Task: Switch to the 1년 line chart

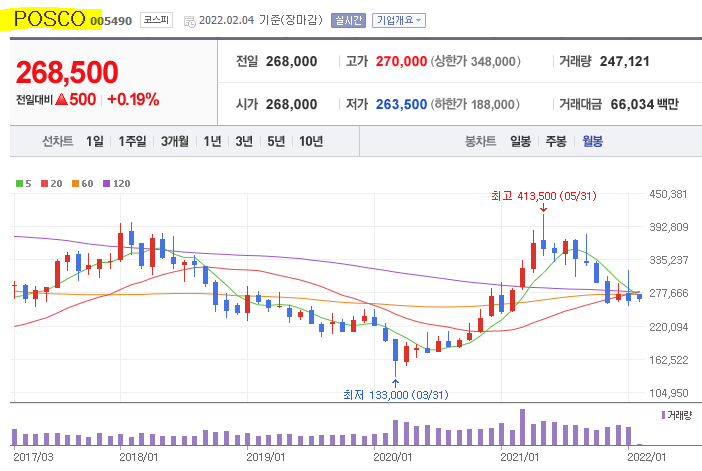Action: [213, 141]
